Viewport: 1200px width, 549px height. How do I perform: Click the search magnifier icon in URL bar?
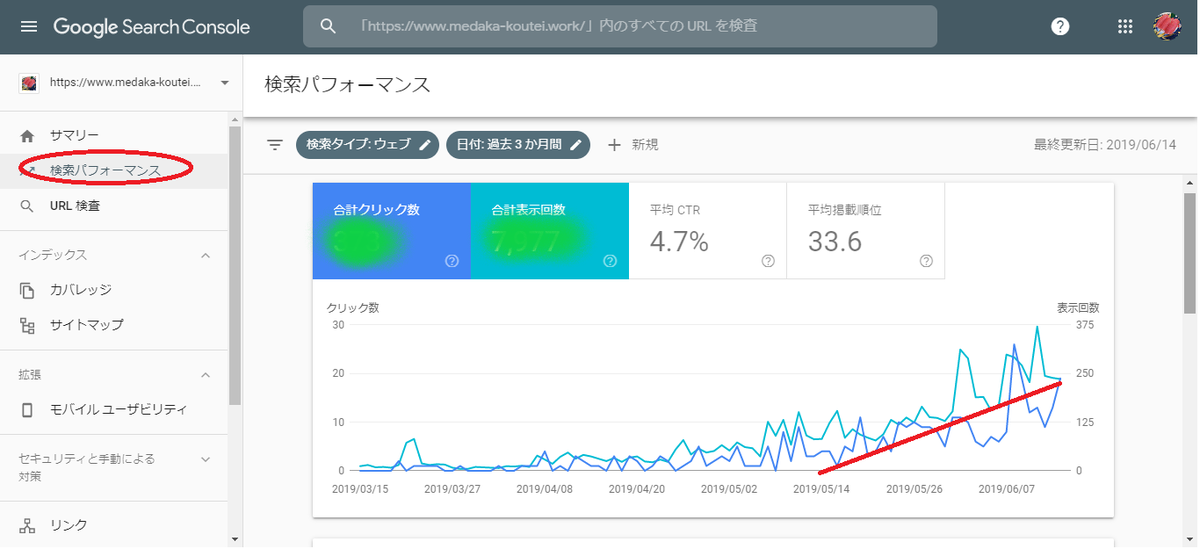328,26
